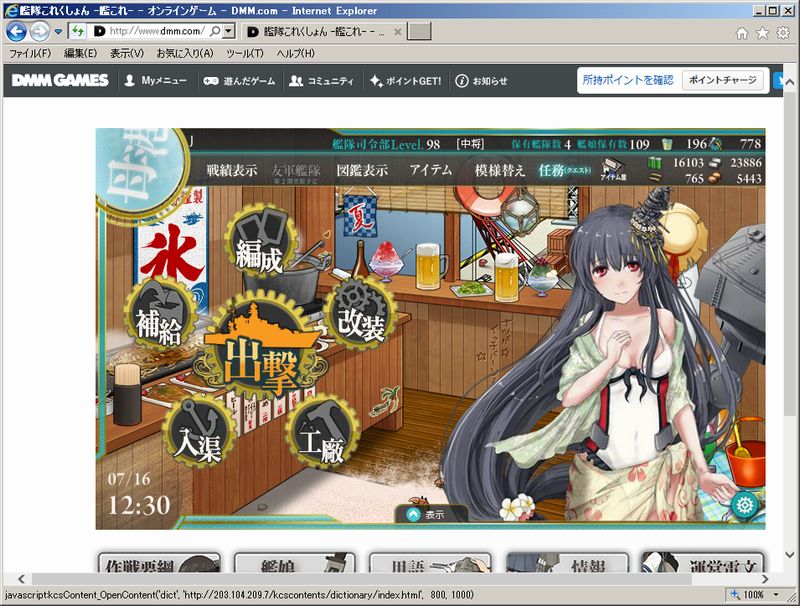Go back with the browser Back arrow
Screen dimensions: 800x606
point(16,32)
